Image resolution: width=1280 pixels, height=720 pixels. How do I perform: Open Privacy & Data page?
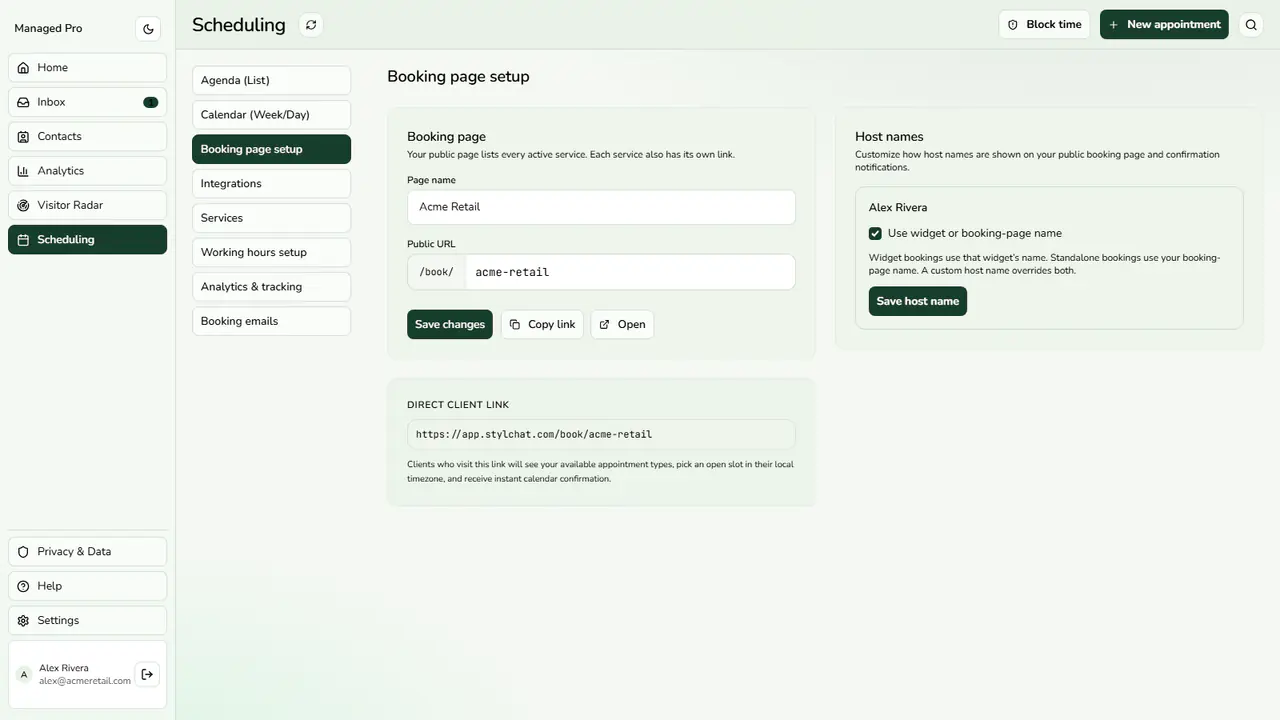[88, 552]
